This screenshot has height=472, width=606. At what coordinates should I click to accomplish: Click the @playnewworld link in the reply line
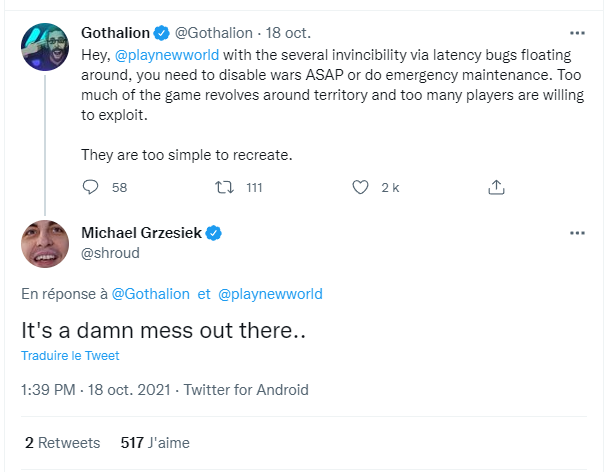click(x=270, y=294)
